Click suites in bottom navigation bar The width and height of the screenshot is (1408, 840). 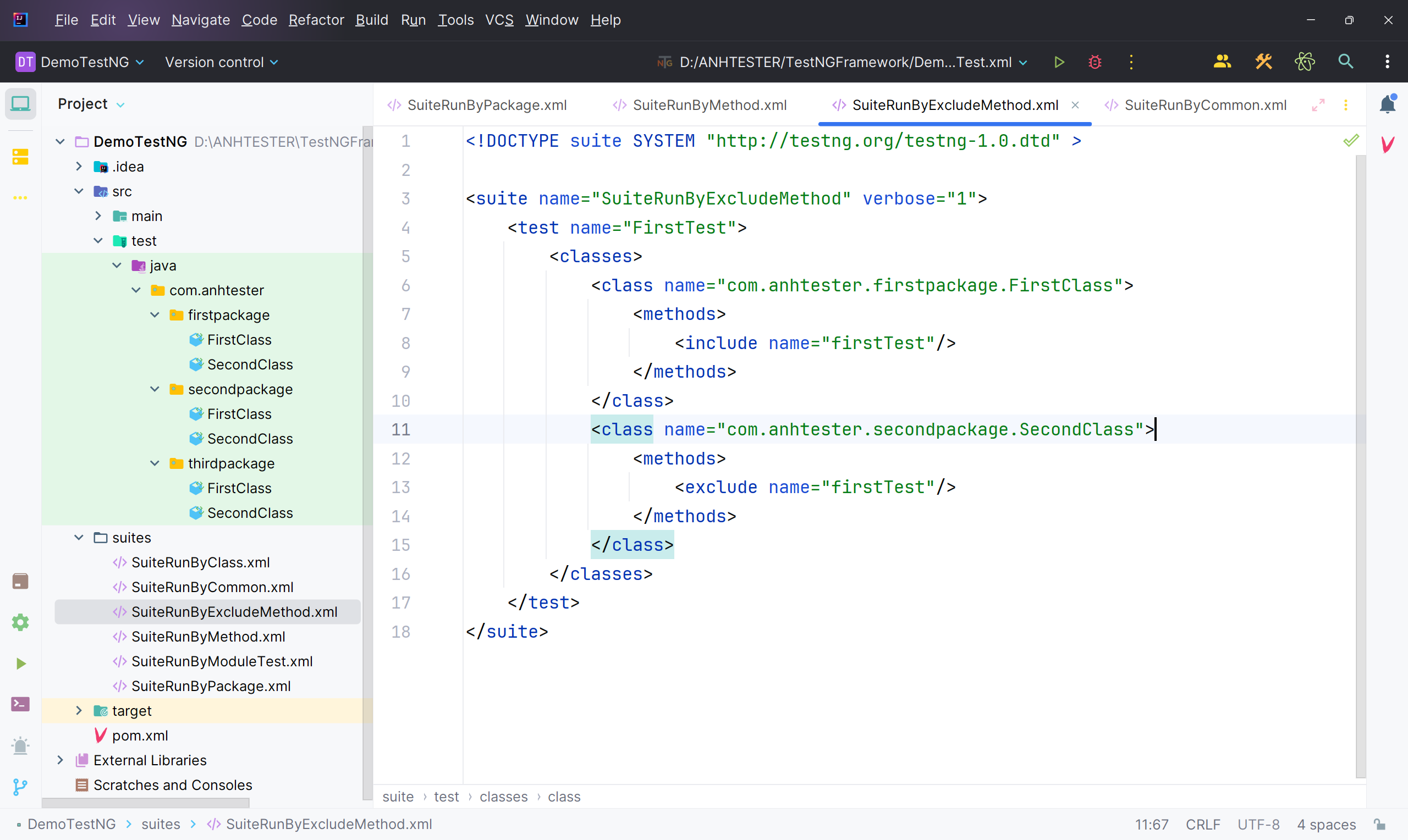pyautogui.click(x=161, y=824)
